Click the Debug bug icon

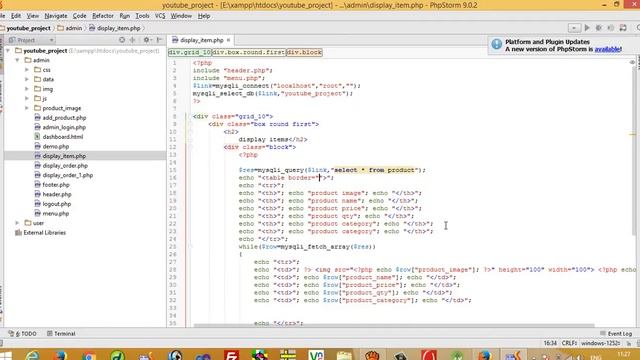pos(599,28)
